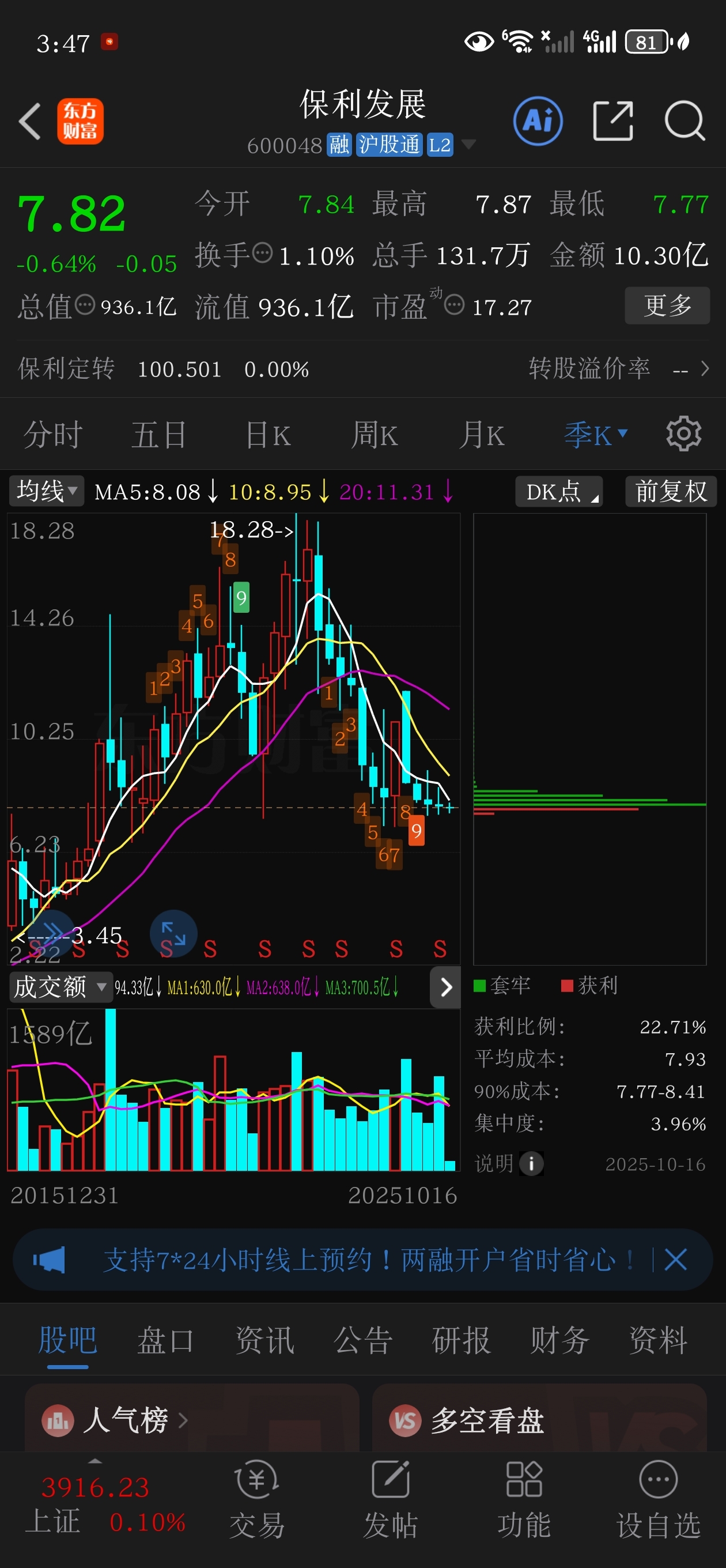Select the 资讯 tab
Viewport: 726px width, 1568px height.
pos(264,1340)
